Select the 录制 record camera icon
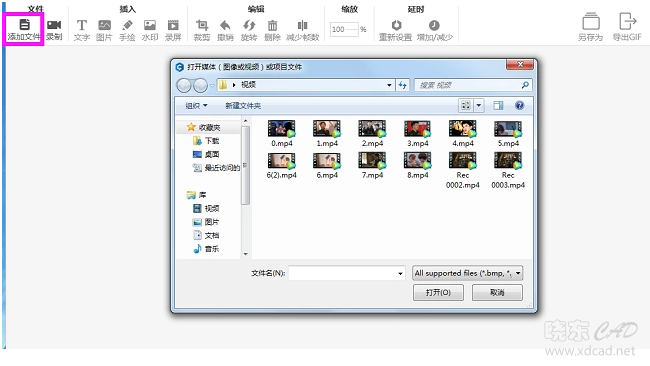The height and width of the screenshot is (366, 650). tap(54, 25)
